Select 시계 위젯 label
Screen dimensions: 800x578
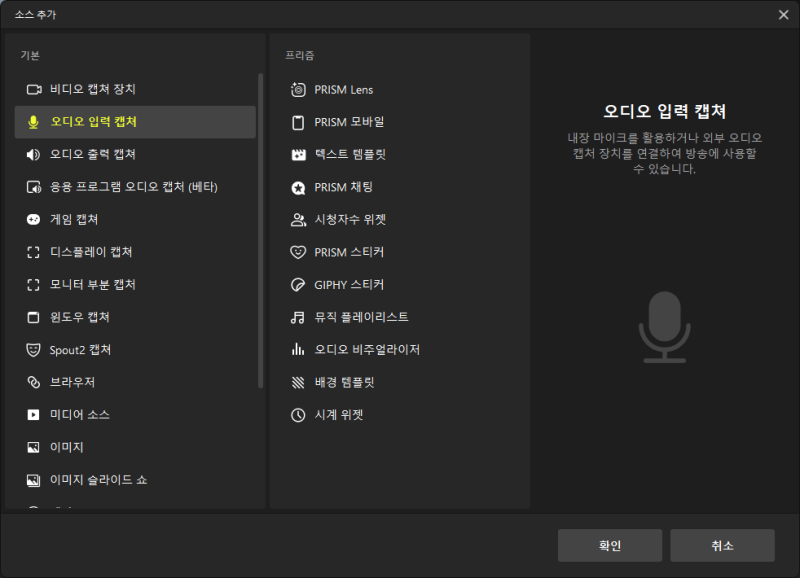[339, 415]
